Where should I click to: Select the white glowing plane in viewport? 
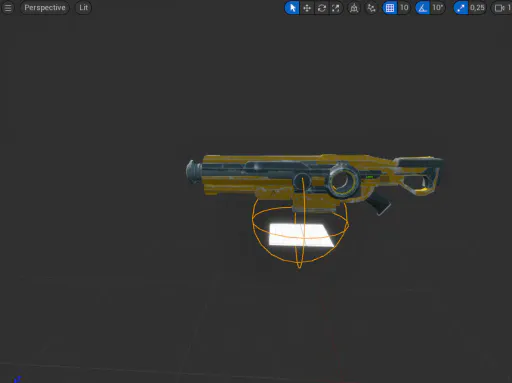tap(301, 235)
